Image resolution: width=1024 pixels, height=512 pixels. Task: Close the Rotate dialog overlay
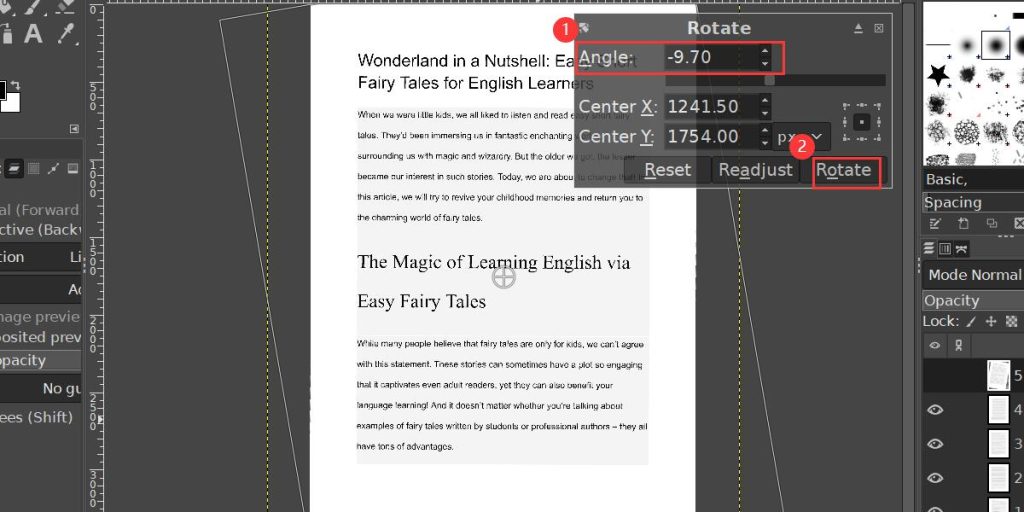[879, 28]
